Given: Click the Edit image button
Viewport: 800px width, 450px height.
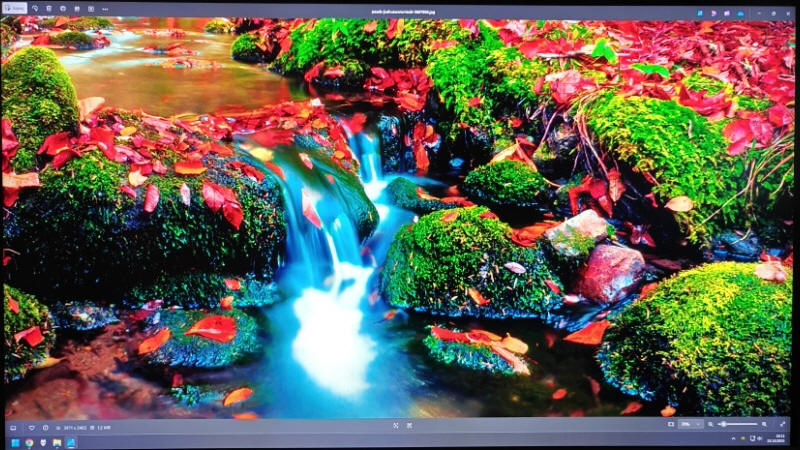Looking at the screenshot, I should pyautogui.click(x=17, y=7).
